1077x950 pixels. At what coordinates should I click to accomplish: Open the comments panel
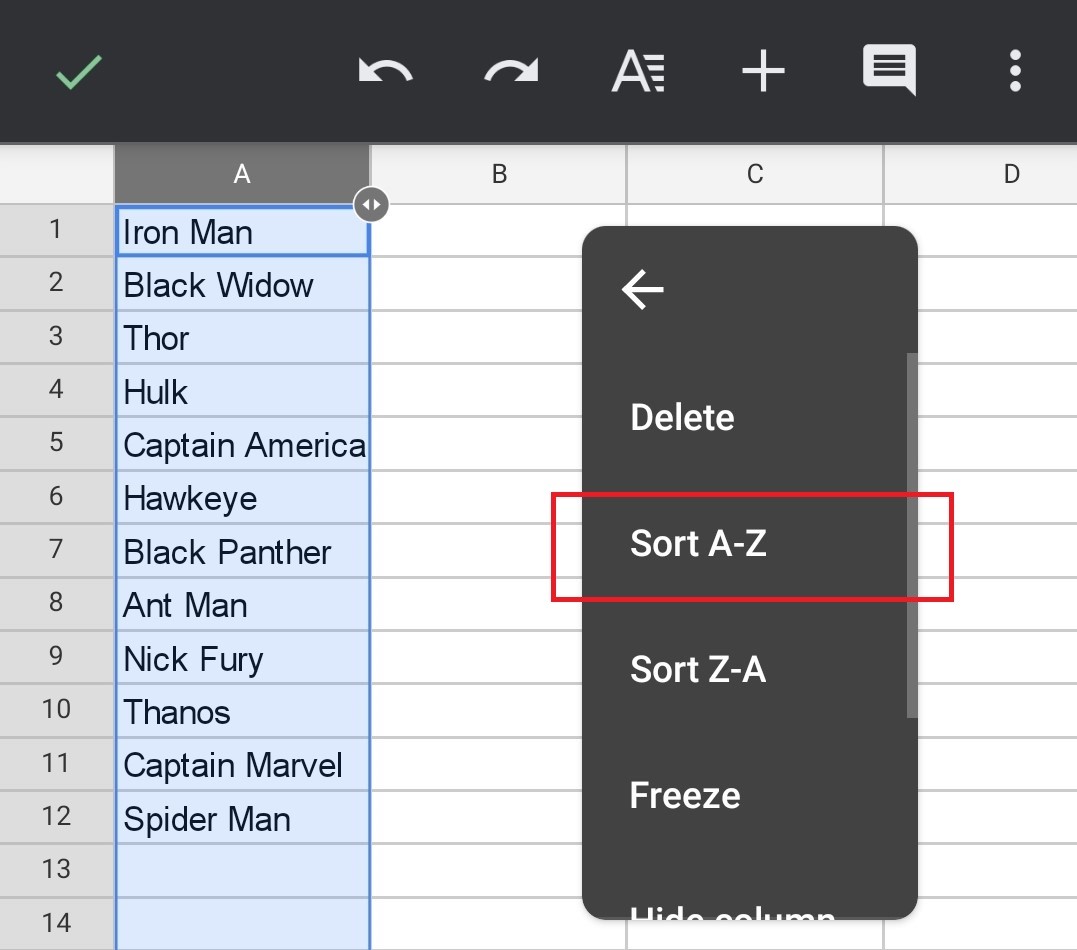point(889,70)
